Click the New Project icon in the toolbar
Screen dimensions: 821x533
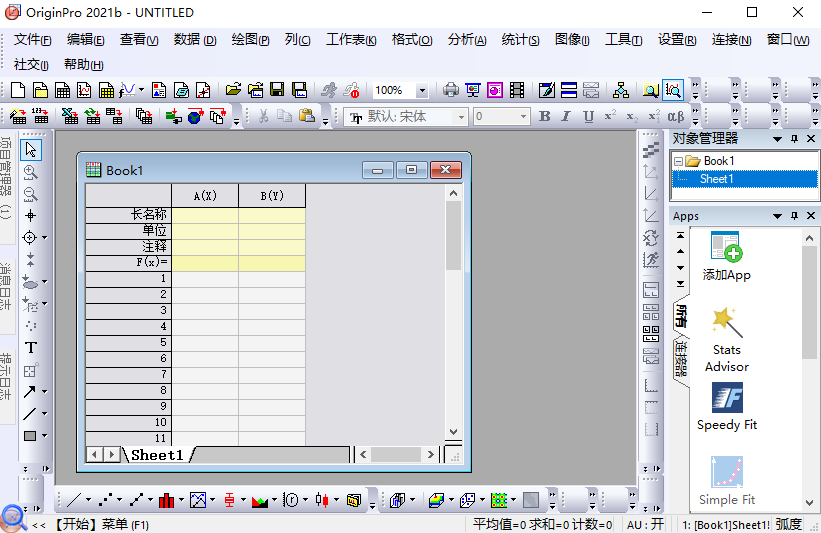tap(18, 91)
